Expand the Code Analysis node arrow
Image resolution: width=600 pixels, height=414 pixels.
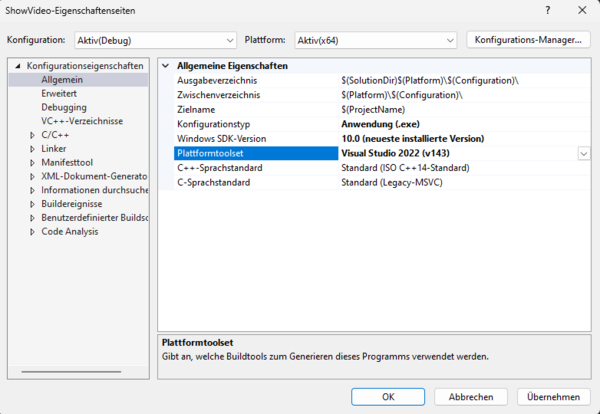coord(32,231)
